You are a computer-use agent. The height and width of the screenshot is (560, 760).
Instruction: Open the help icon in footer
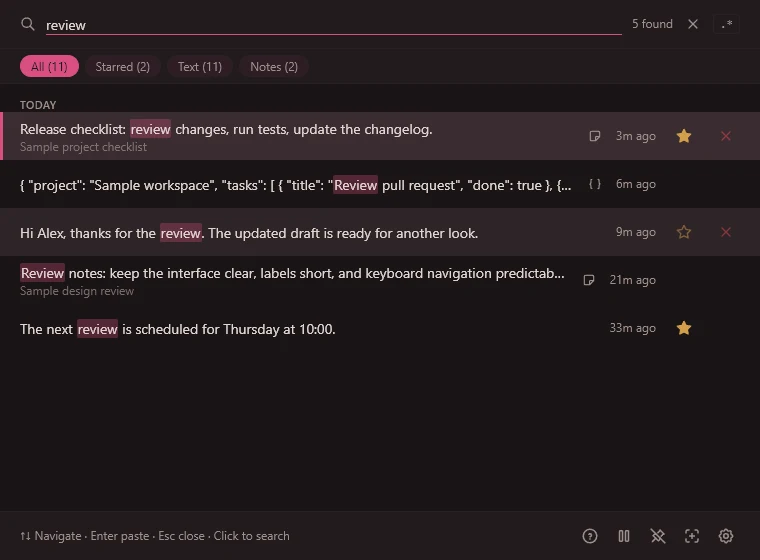(589, 536)
